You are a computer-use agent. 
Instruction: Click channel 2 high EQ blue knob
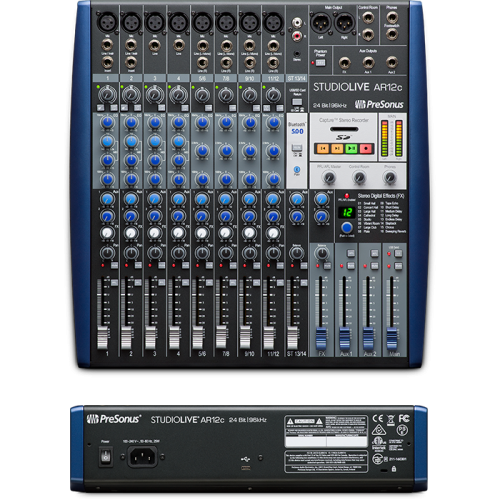[131, 122]
